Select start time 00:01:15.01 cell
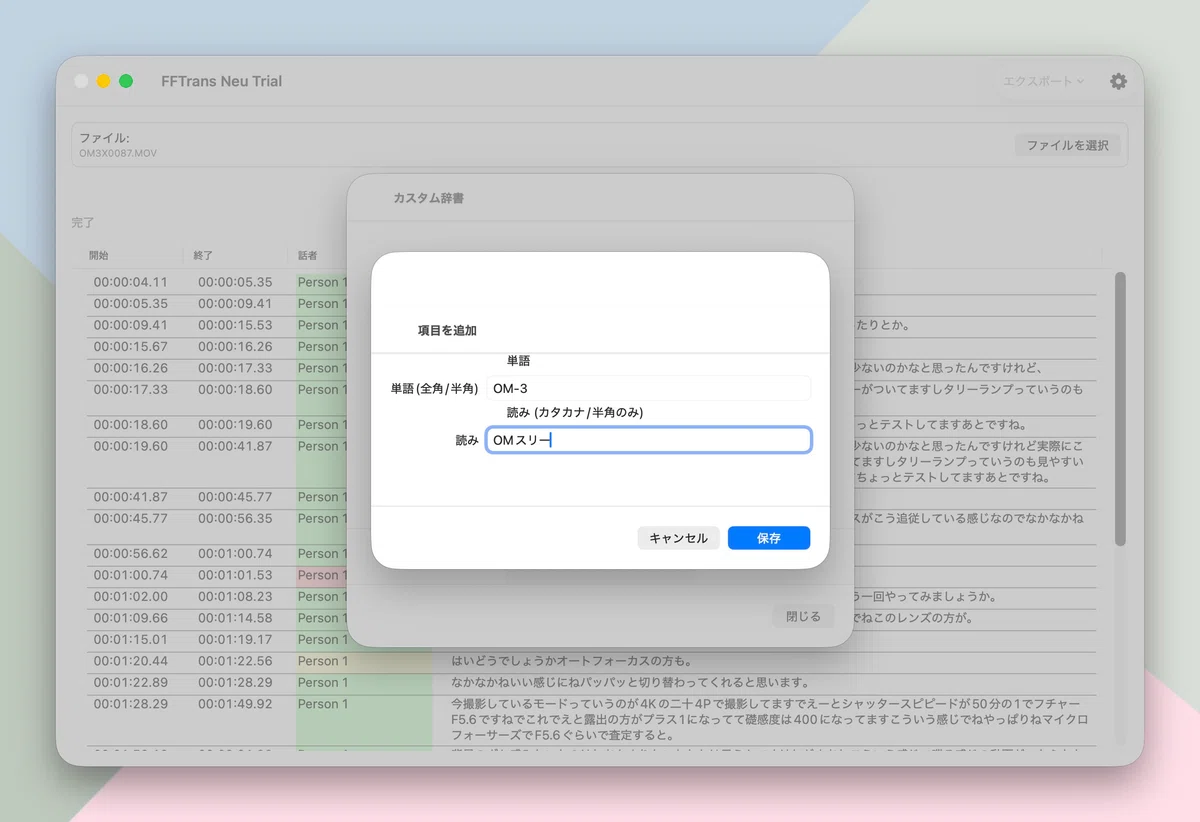The width and height of the screenshot is (1200, 822). [131, 640]
